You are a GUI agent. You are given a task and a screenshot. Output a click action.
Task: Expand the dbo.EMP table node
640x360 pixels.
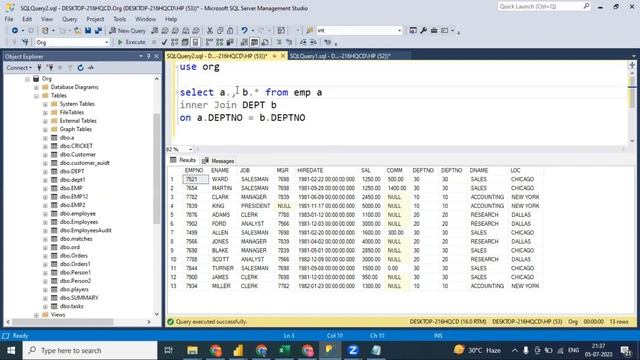(x=45, y=188)
